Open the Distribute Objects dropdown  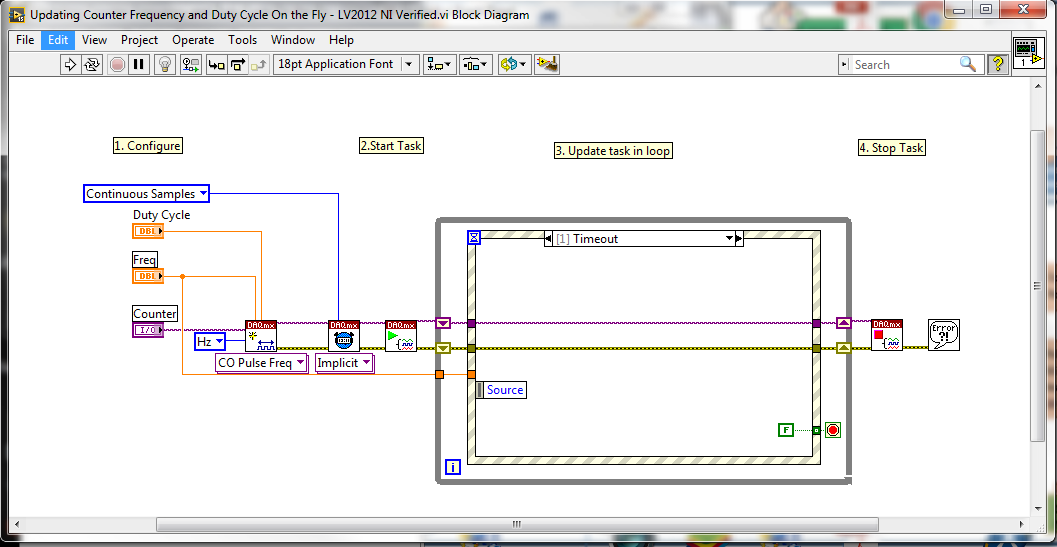tap(477, 65)
